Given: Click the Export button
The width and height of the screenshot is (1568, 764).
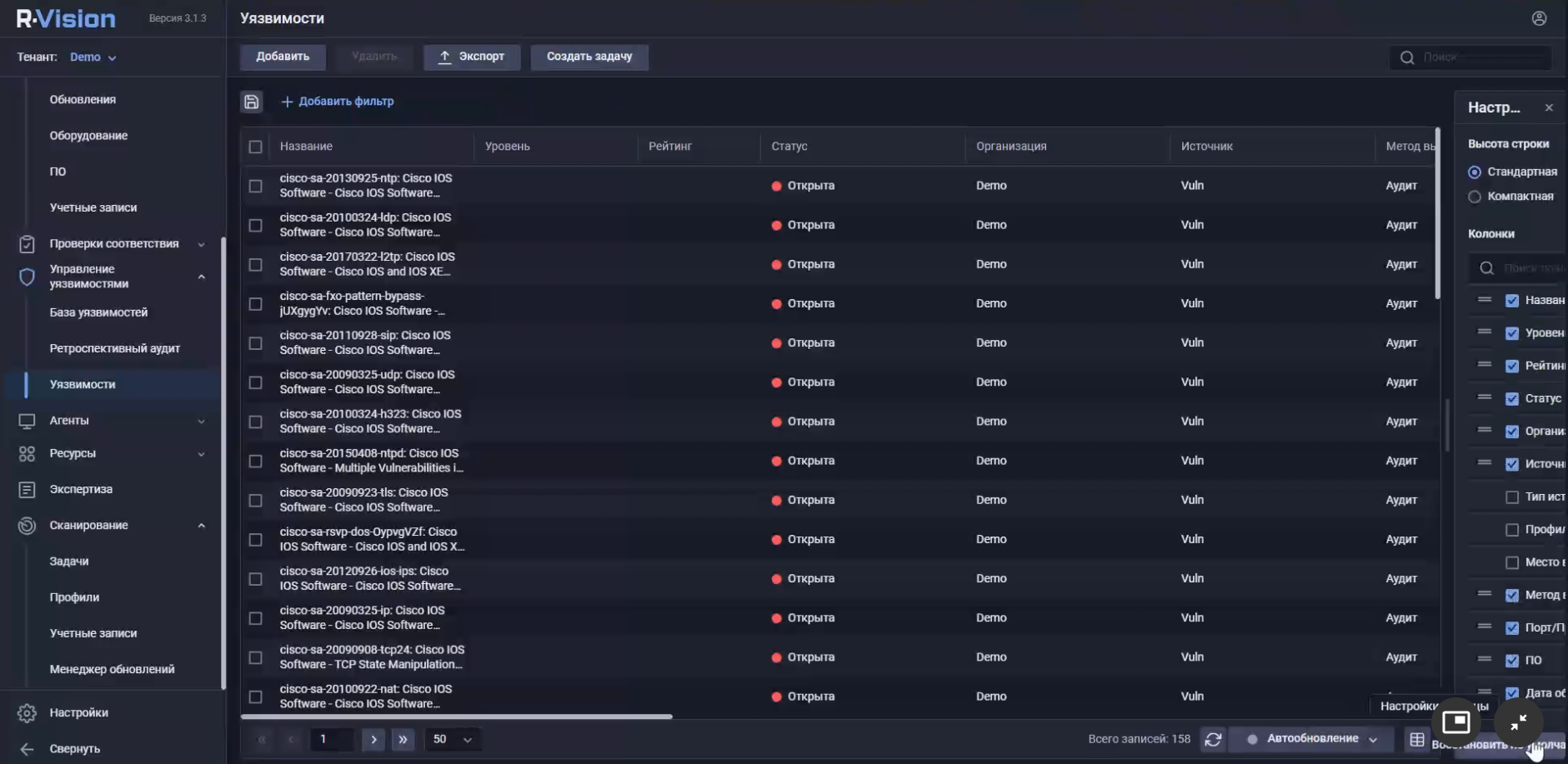Looking at the screenshot, I should pyautogui.click(x=472, y=57).
